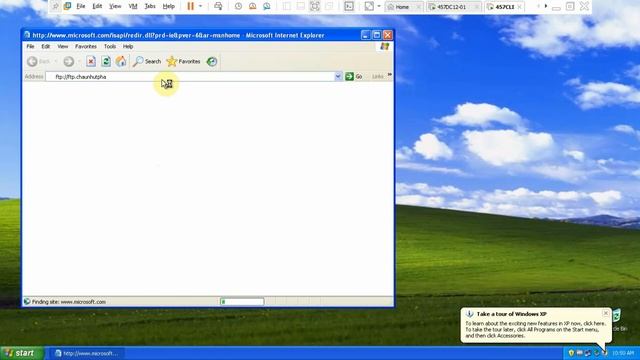Image resolution: width=640 pixels, height=360 pixels.
Task: Click into the Address input field
Action: coord(190,76)
